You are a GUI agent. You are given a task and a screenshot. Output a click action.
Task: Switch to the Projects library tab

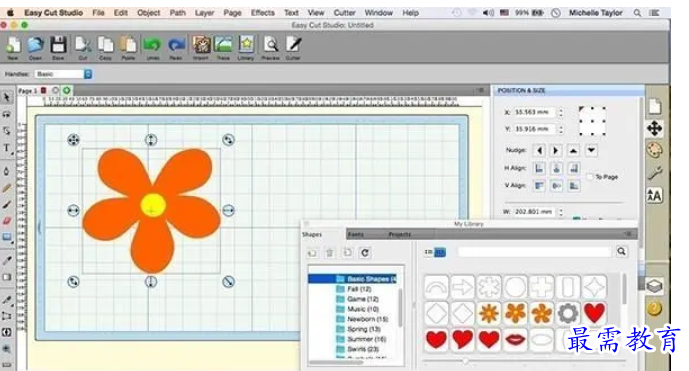point(399,234)
